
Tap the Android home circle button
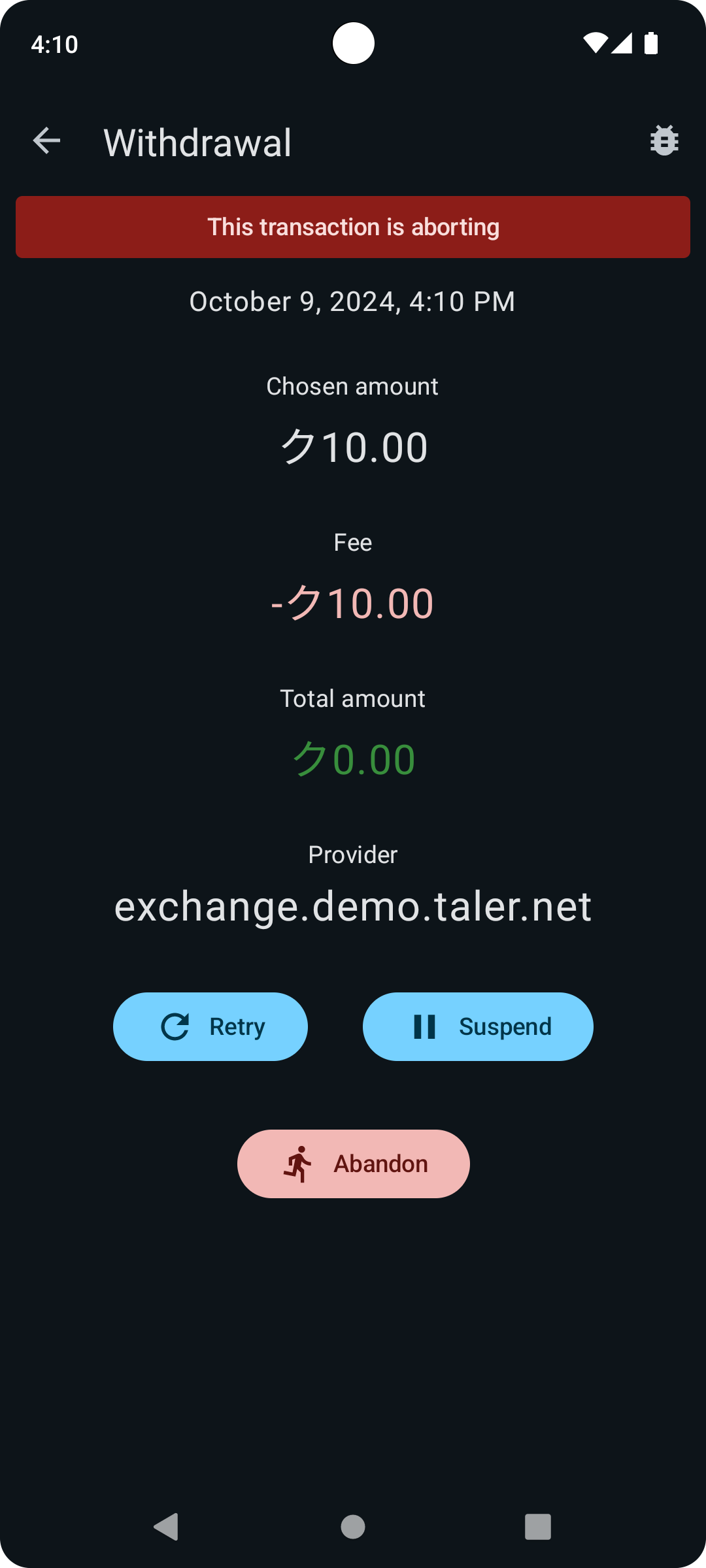353,1527
